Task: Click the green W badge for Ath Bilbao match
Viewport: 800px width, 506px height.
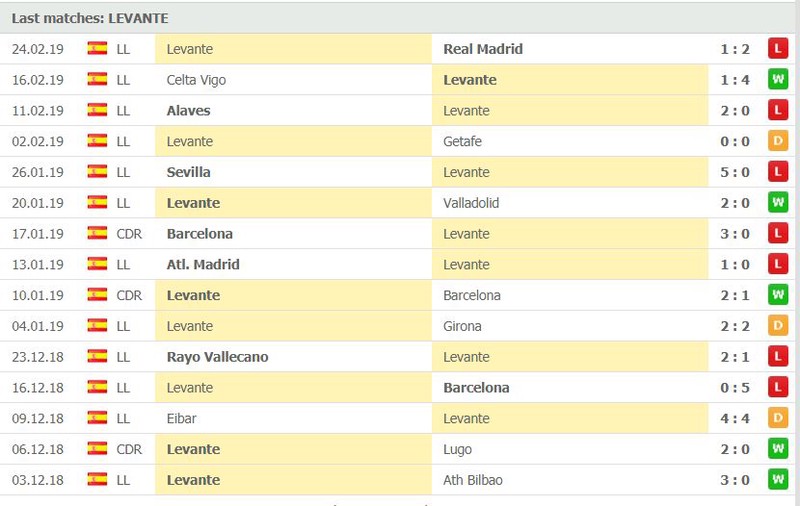Action: pyautogui.click(x=778, y=480)
